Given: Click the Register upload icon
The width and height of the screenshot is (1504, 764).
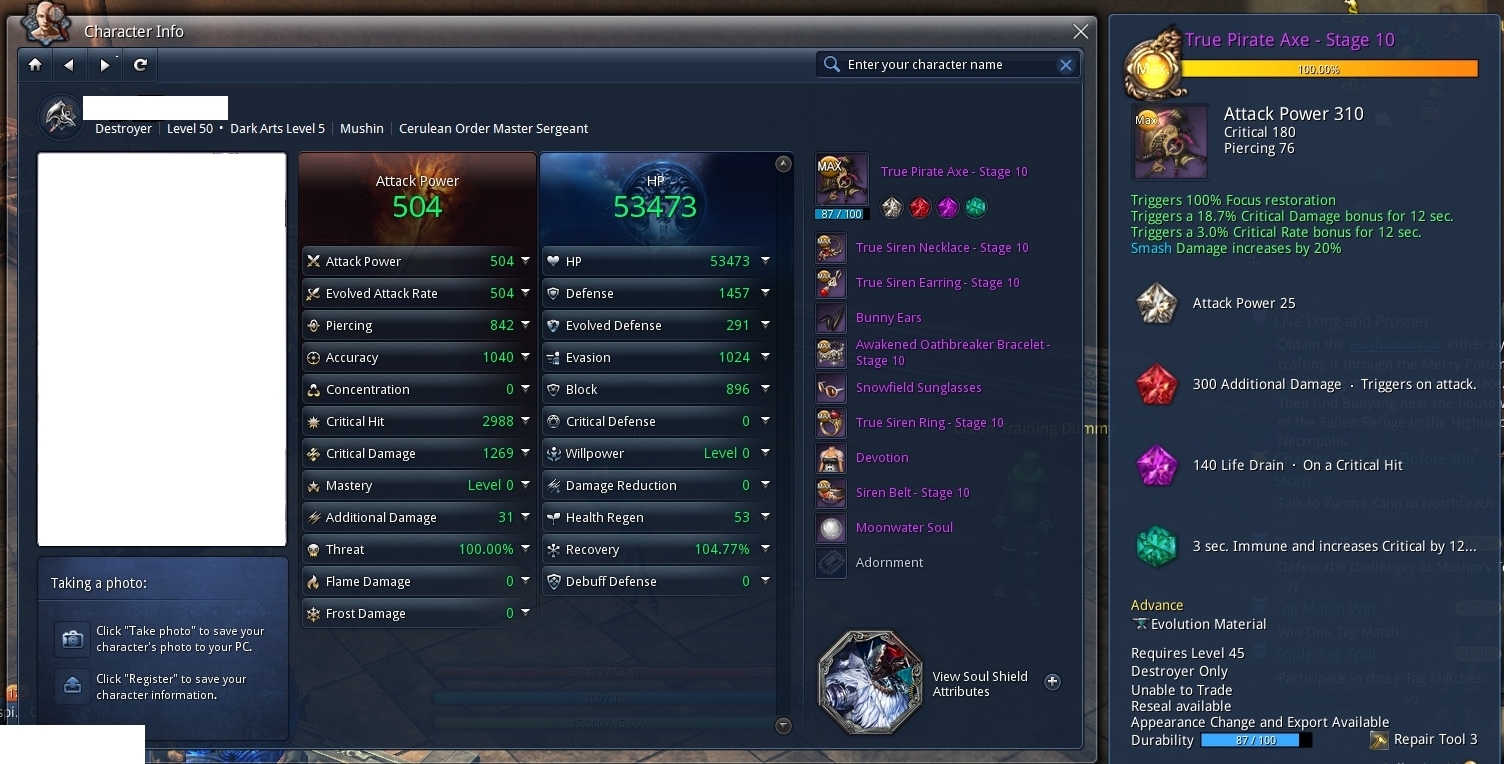Looking at the screenshot, I should (x=72, y=686).
